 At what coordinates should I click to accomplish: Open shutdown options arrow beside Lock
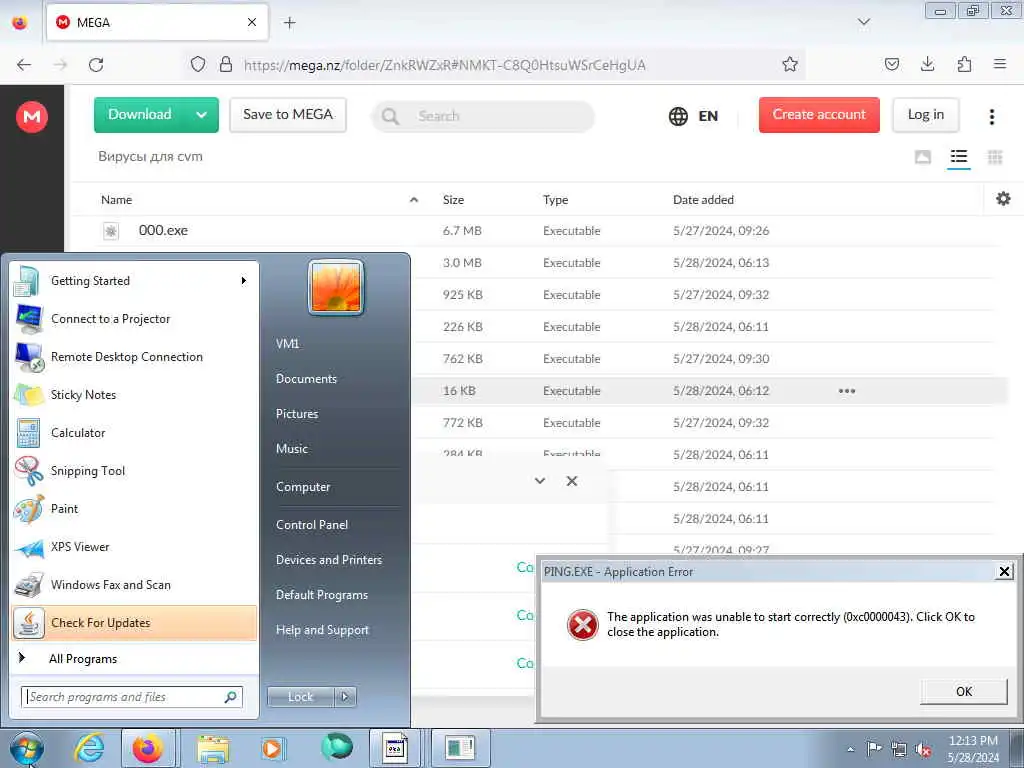[x=345, y=697]
